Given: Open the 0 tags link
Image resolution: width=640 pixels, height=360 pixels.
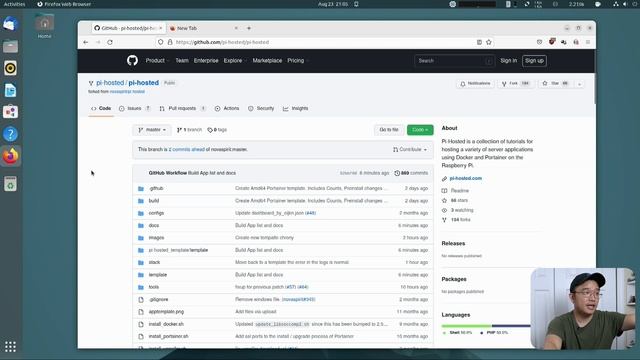Looking at the screenshot, I should point(217,130).
